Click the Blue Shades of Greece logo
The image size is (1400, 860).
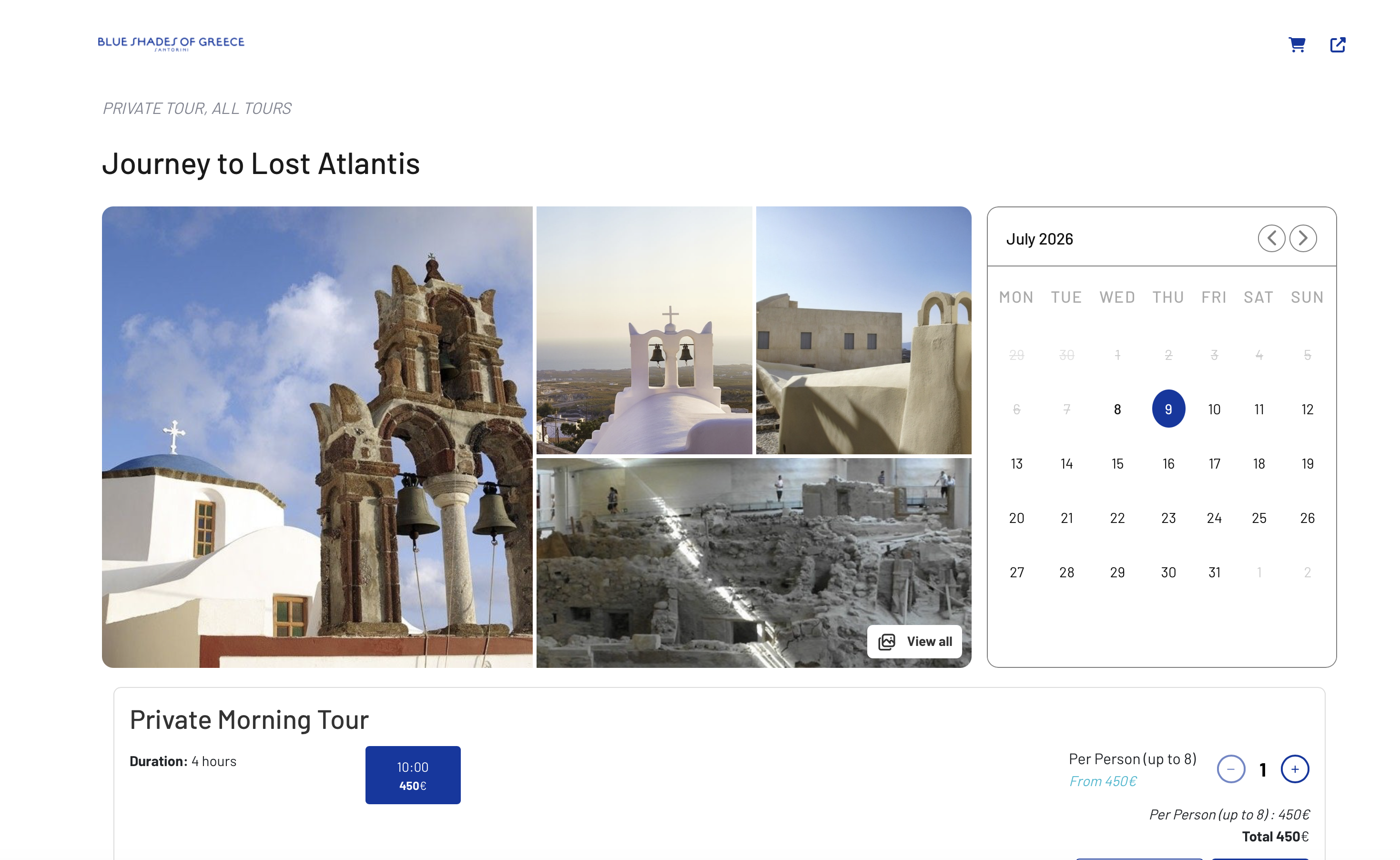(171, 43)
